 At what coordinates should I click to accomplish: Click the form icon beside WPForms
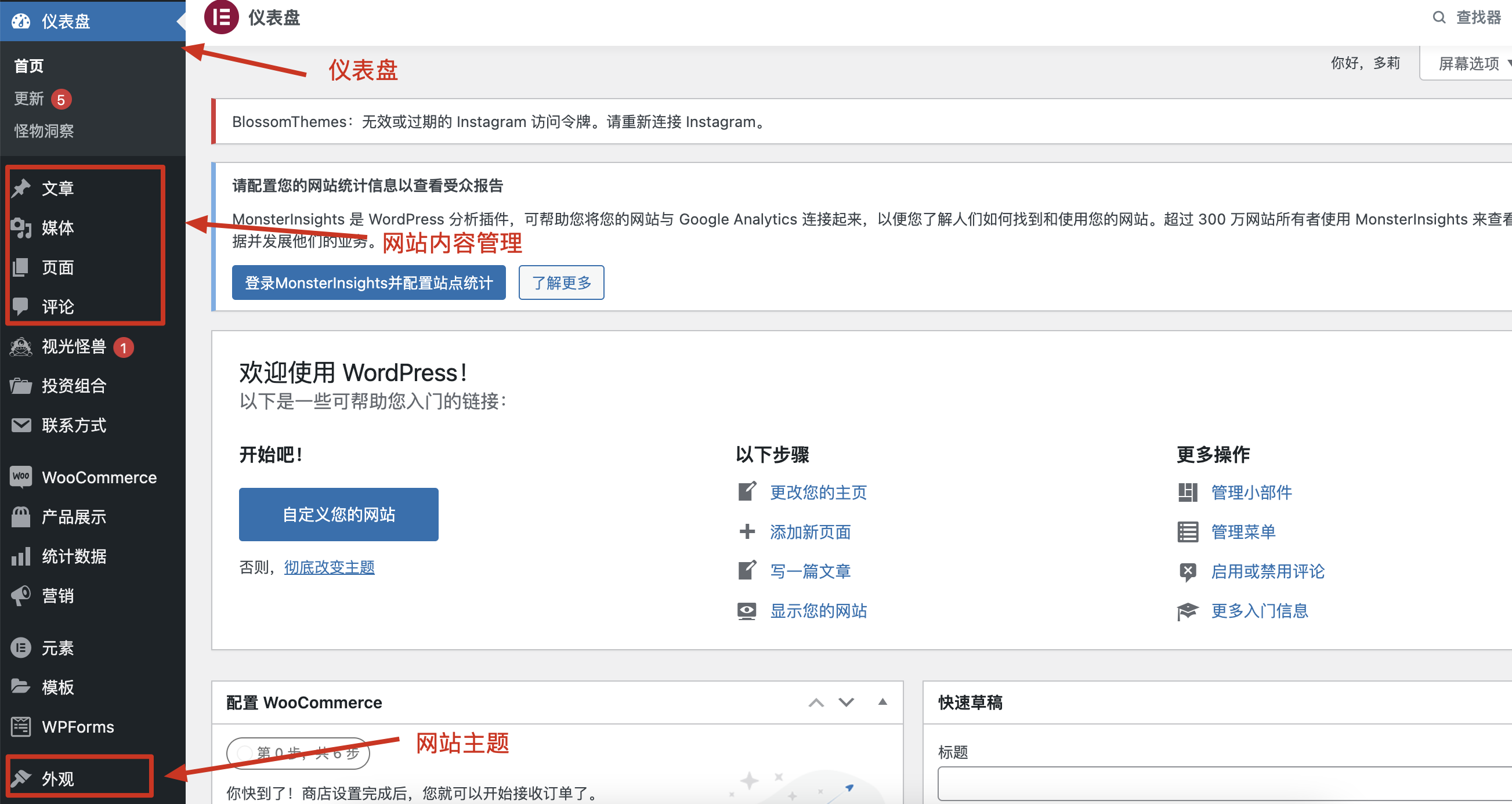click(x=21, y=726)
